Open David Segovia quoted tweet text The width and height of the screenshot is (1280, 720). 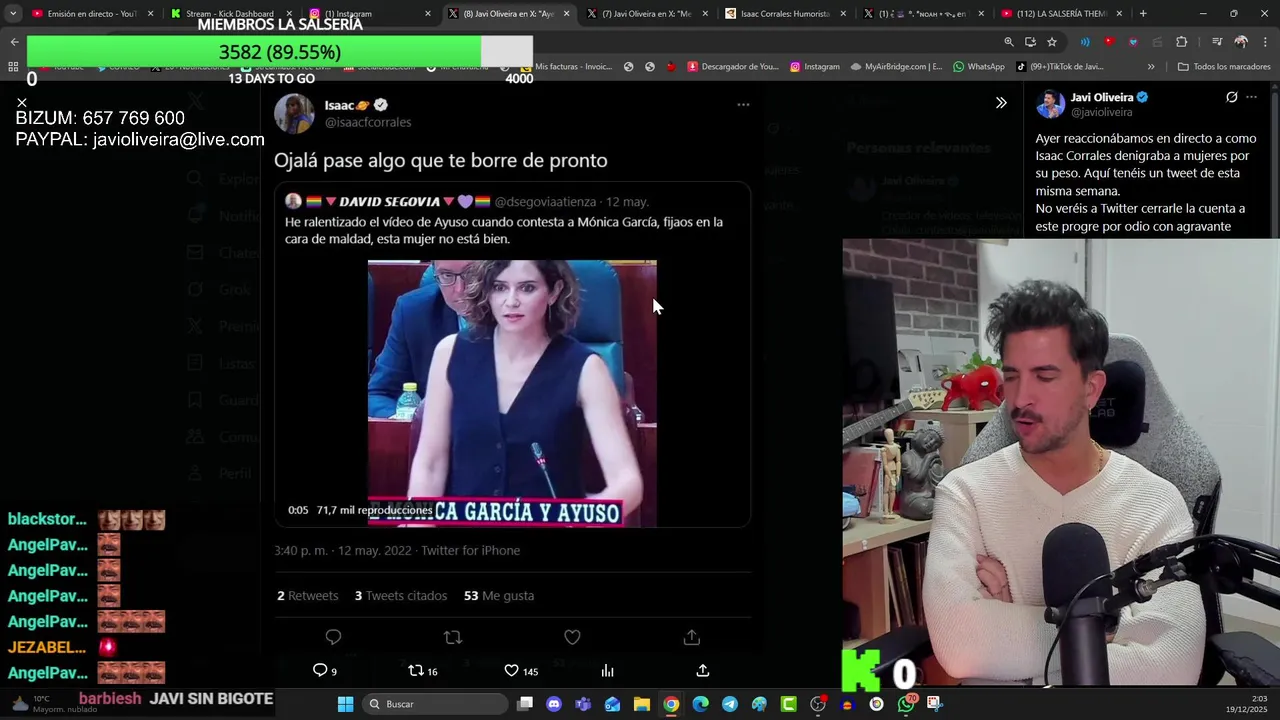point(504,230)
